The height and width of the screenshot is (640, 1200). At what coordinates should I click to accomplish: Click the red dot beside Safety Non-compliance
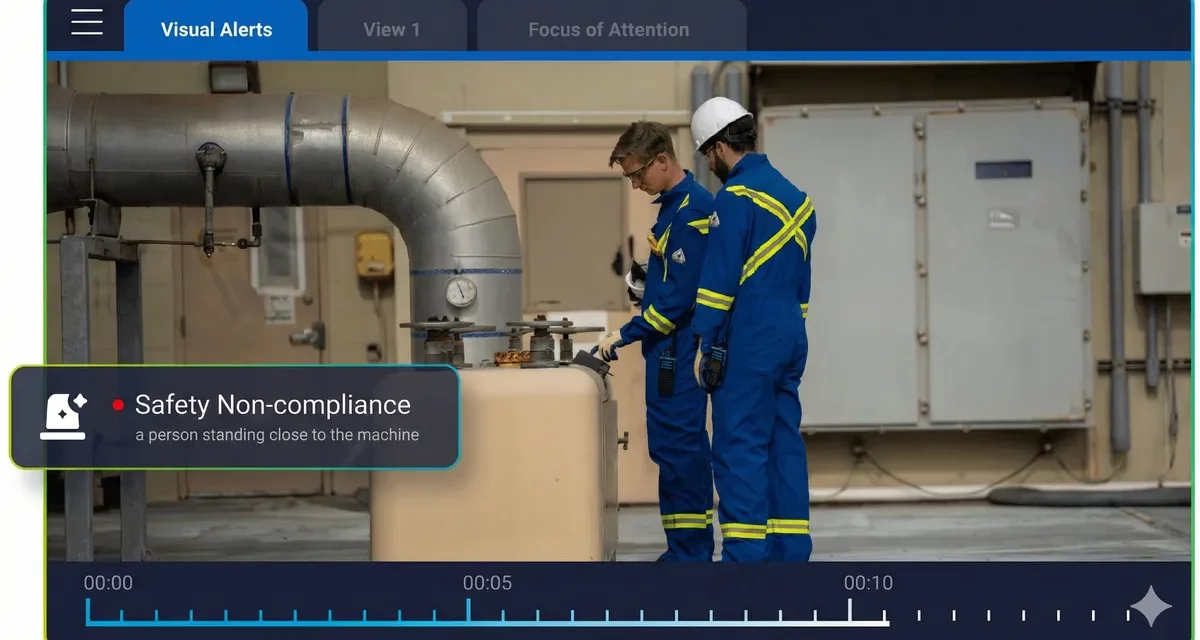point(118,405)
